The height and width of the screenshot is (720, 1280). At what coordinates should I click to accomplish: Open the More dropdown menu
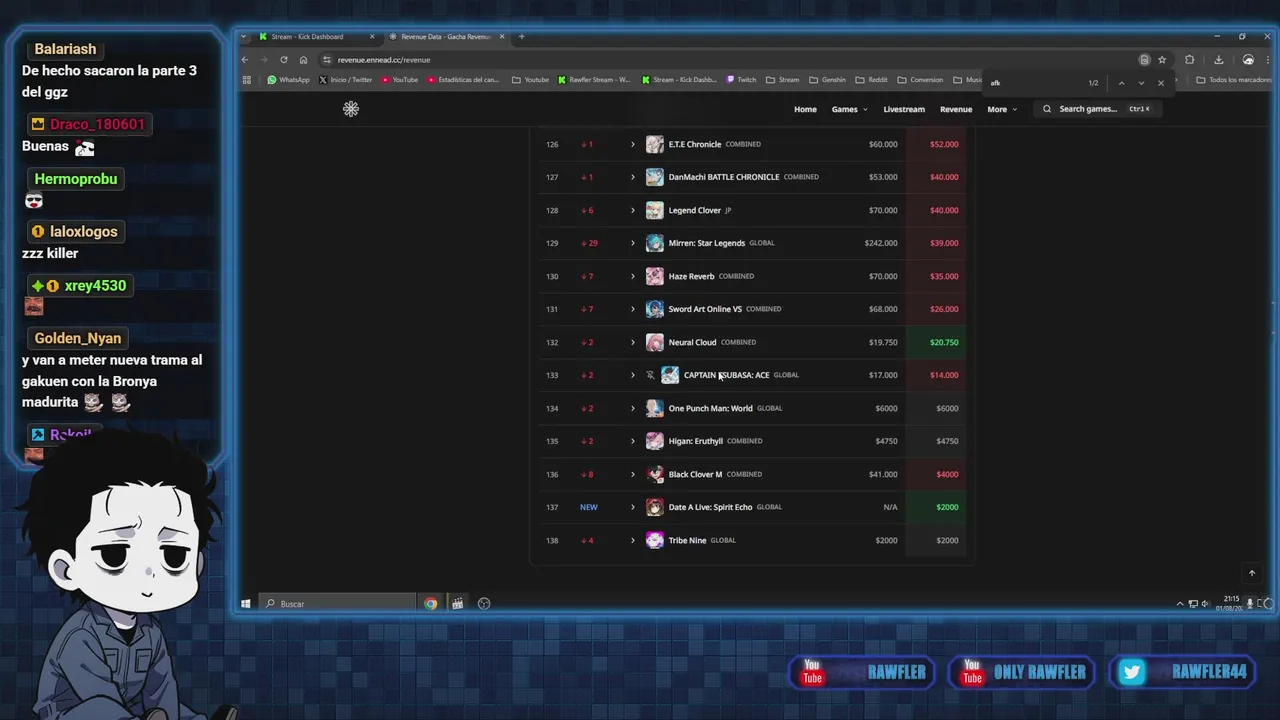pyautogui.click(x=1002, y=109)
